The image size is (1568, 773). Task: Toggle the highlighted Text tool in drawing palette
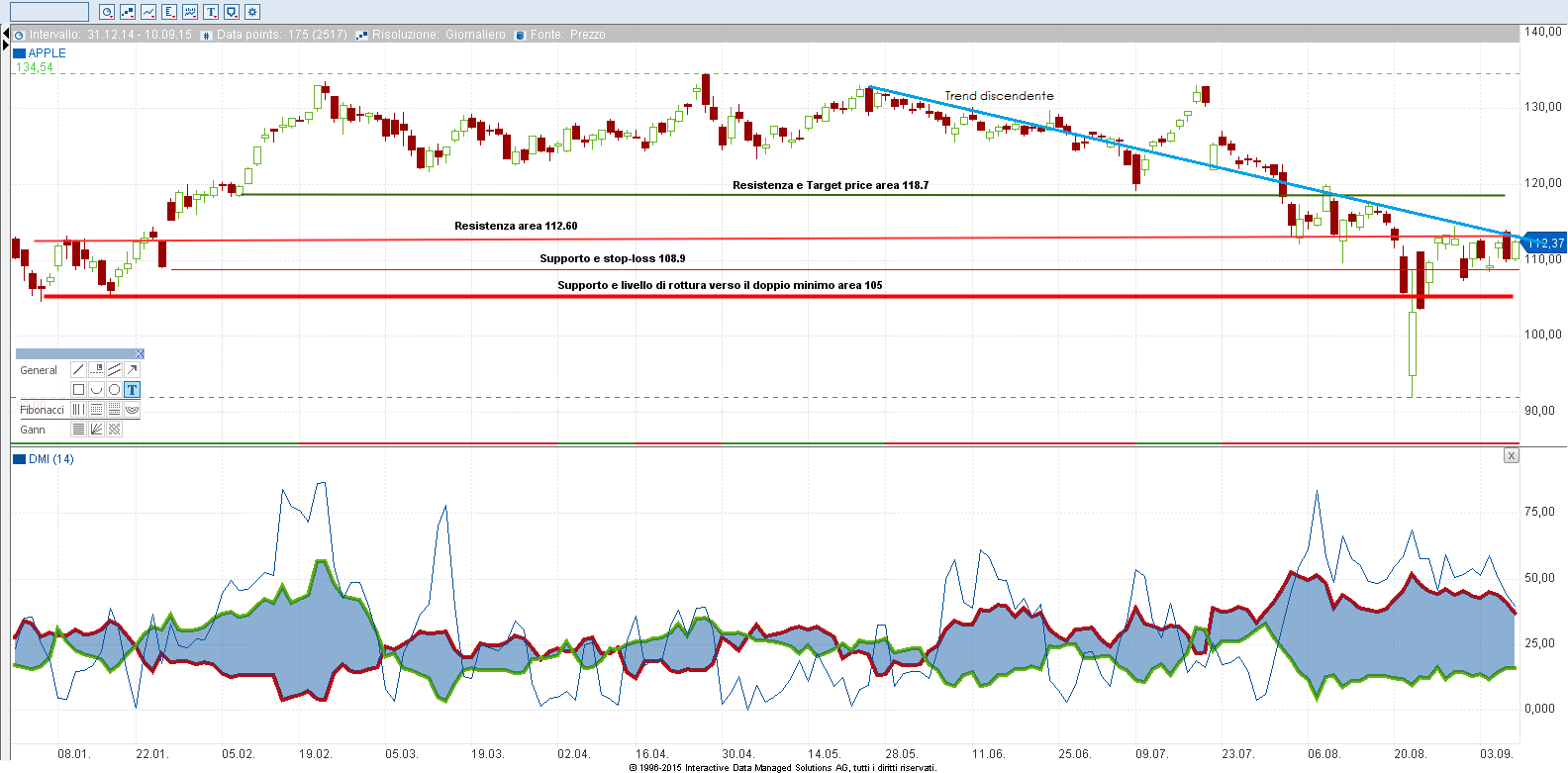click(132, 390)
